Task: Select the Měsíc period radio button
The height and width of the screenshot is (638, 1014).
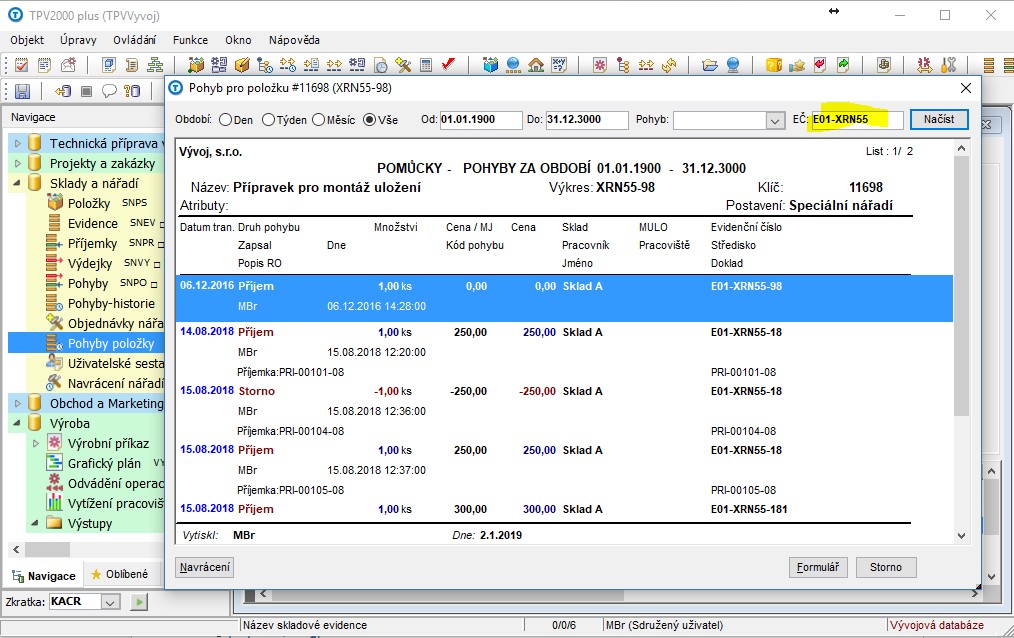Action: pos(318,120)
